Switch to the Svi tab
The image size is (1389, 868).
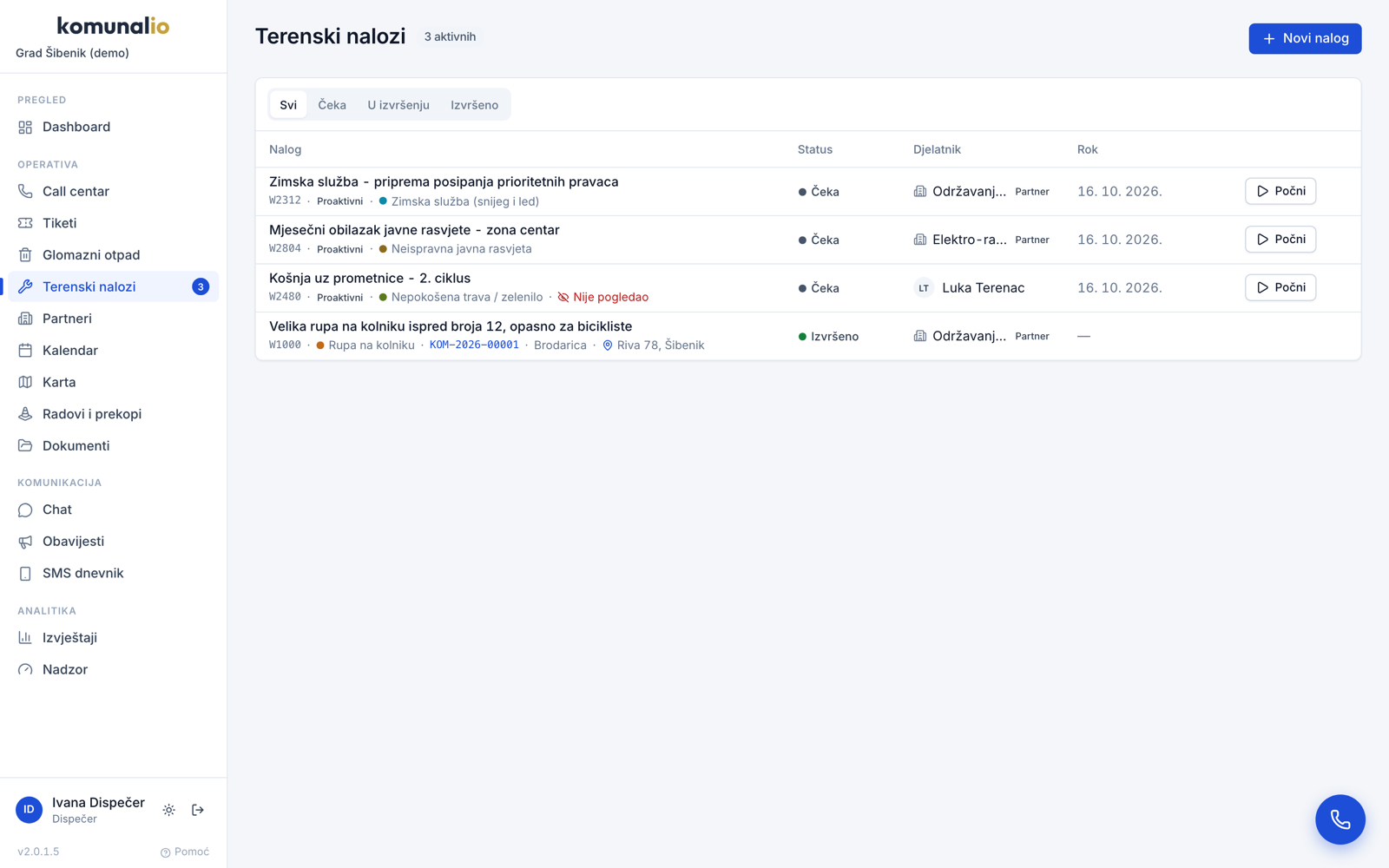tap(288, 105)
